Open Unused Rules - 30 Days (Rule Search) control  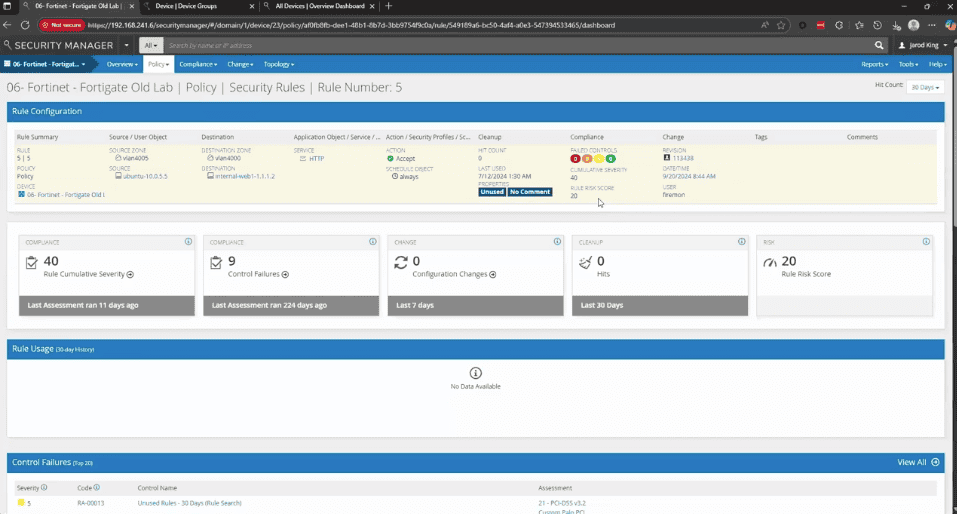[x=190, y=503]
